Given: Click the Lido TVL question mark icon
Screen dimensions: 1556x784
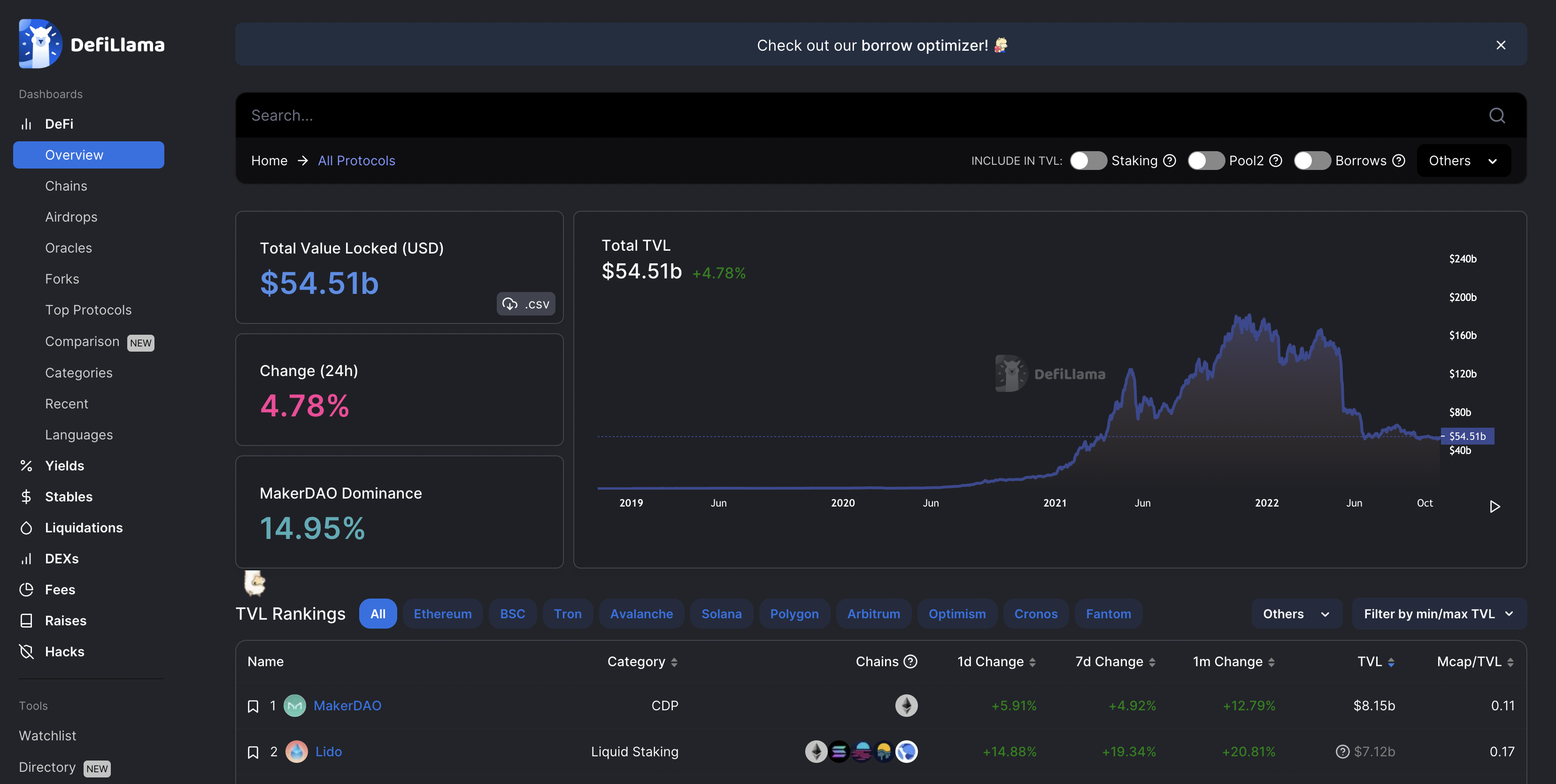Looking at the screenshot, I should click(x=1342, y=752).
